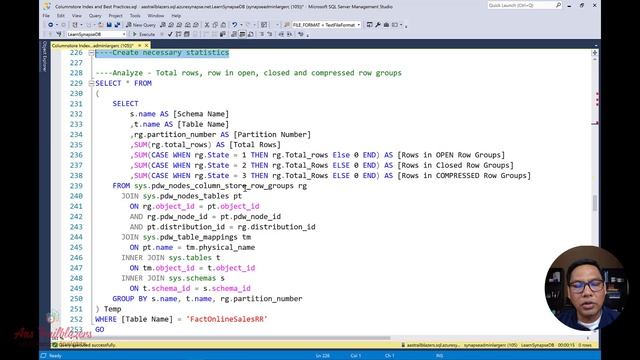Viewport: 640px width, 360px height.
Task: Click '[Rows in COMPRESSED Row Groups]' text
Action: 464,176
